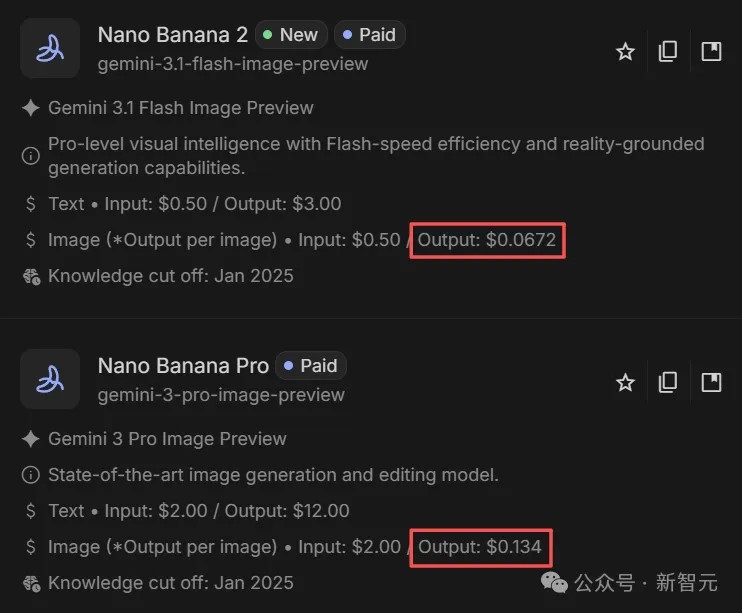Copy the Nano Banana 2 model ID
The image size is (742, 613).
pos(668,51)
